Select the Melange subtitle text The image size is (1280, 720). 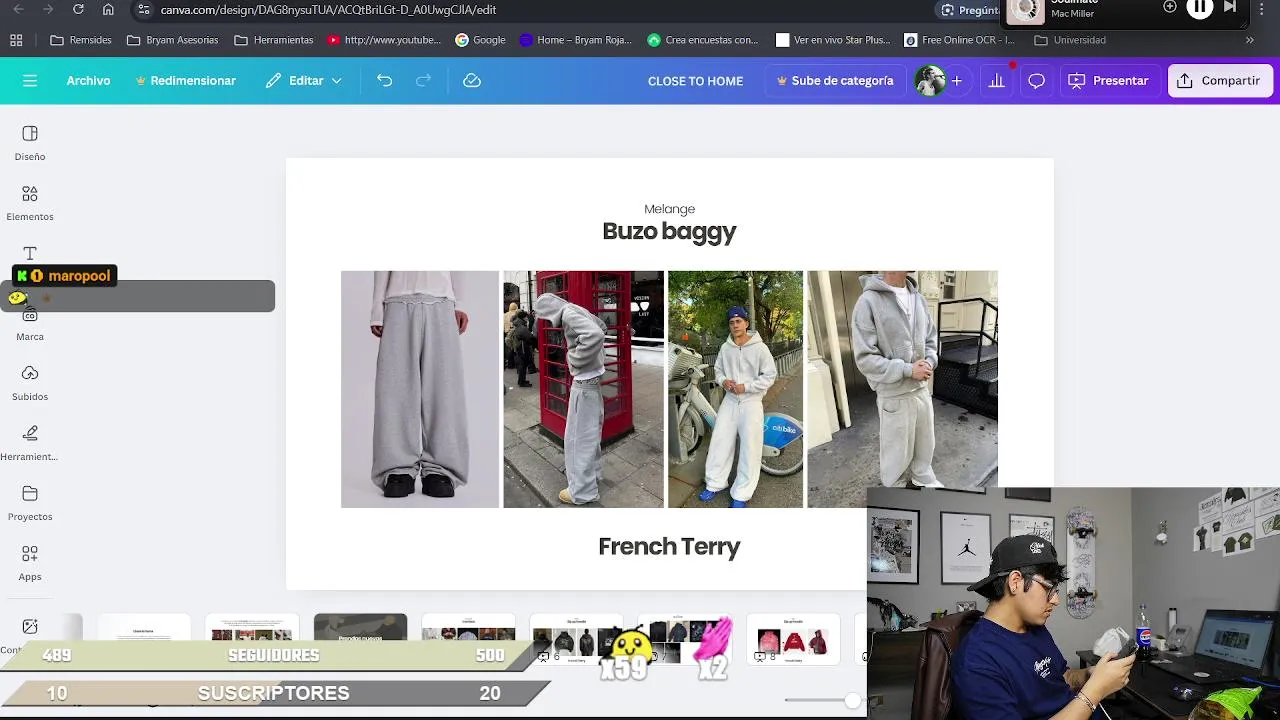coord(669,209)
